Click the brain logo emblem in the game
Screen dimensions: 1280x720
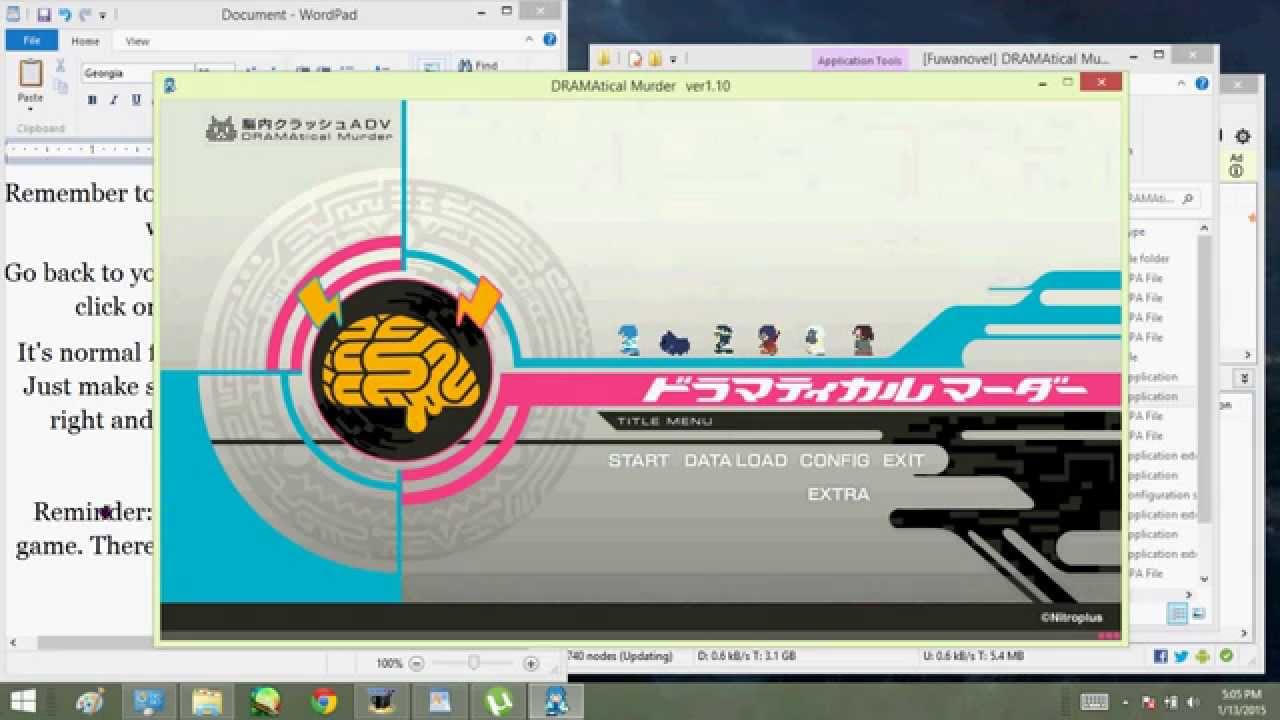point(401,370)
